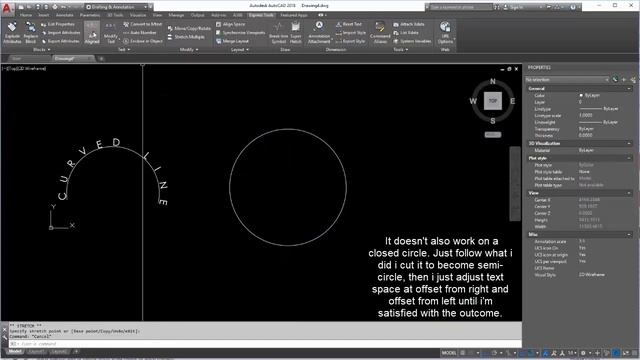The height and width of the screenshot is (360, 640).
Task: Select the Arc Aligned text tool
Action: (x=92, y=33)
